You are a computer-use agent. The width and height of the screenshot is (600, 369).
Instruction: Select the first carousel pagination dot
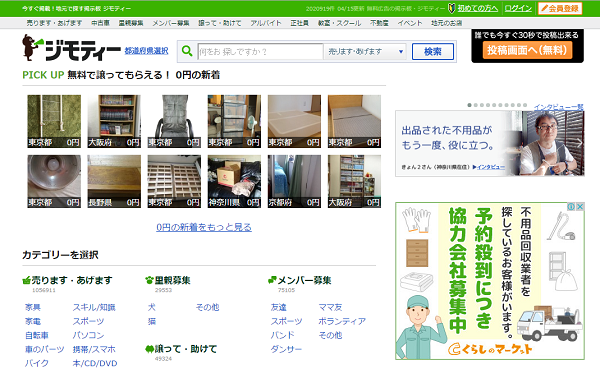pos(470,105)
